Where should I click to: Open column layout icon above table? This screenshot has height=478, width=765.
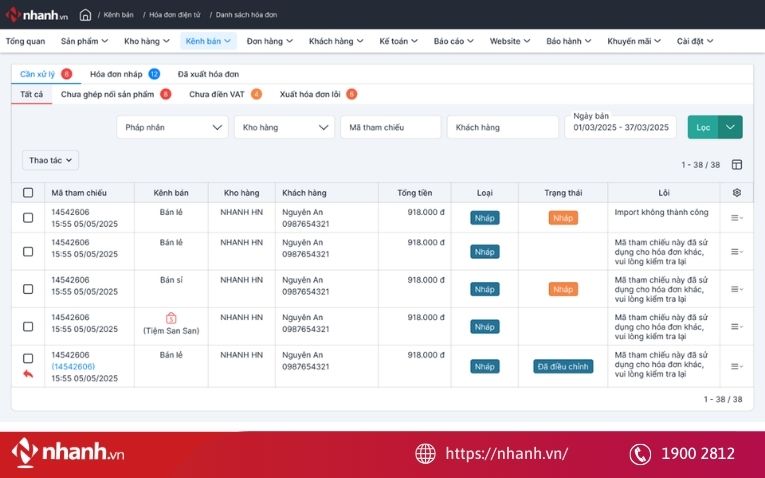click(x=737, y=165)
